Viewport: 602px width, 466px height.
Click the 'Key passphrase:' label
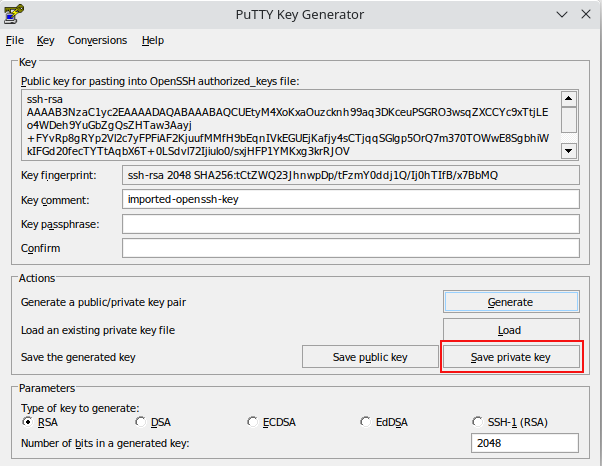tap(60, 224)
